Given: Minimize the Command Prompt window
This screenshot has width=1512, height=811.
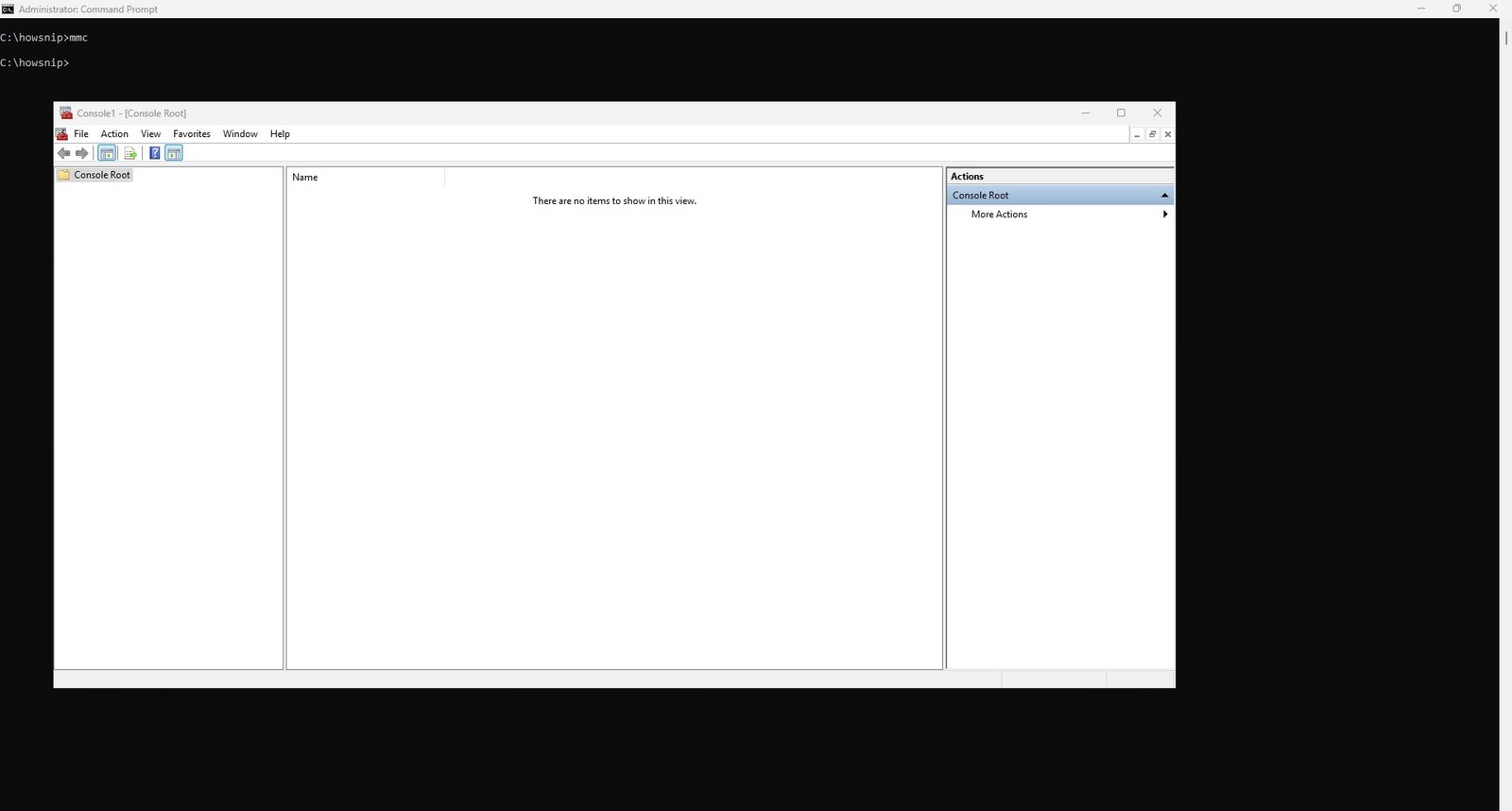Looking at the screenshot, I should coord(1420,9).
